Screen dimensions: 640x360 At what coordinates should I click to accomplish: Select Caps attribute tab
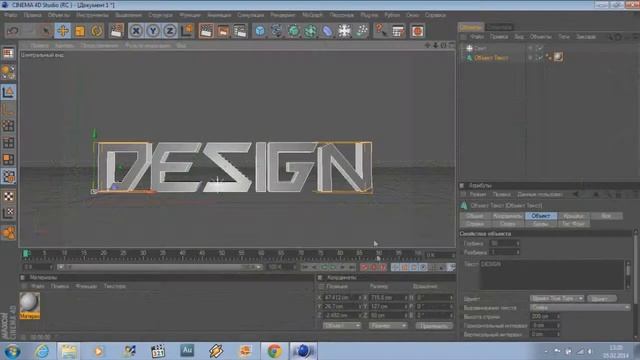click(x=573, y=216)
